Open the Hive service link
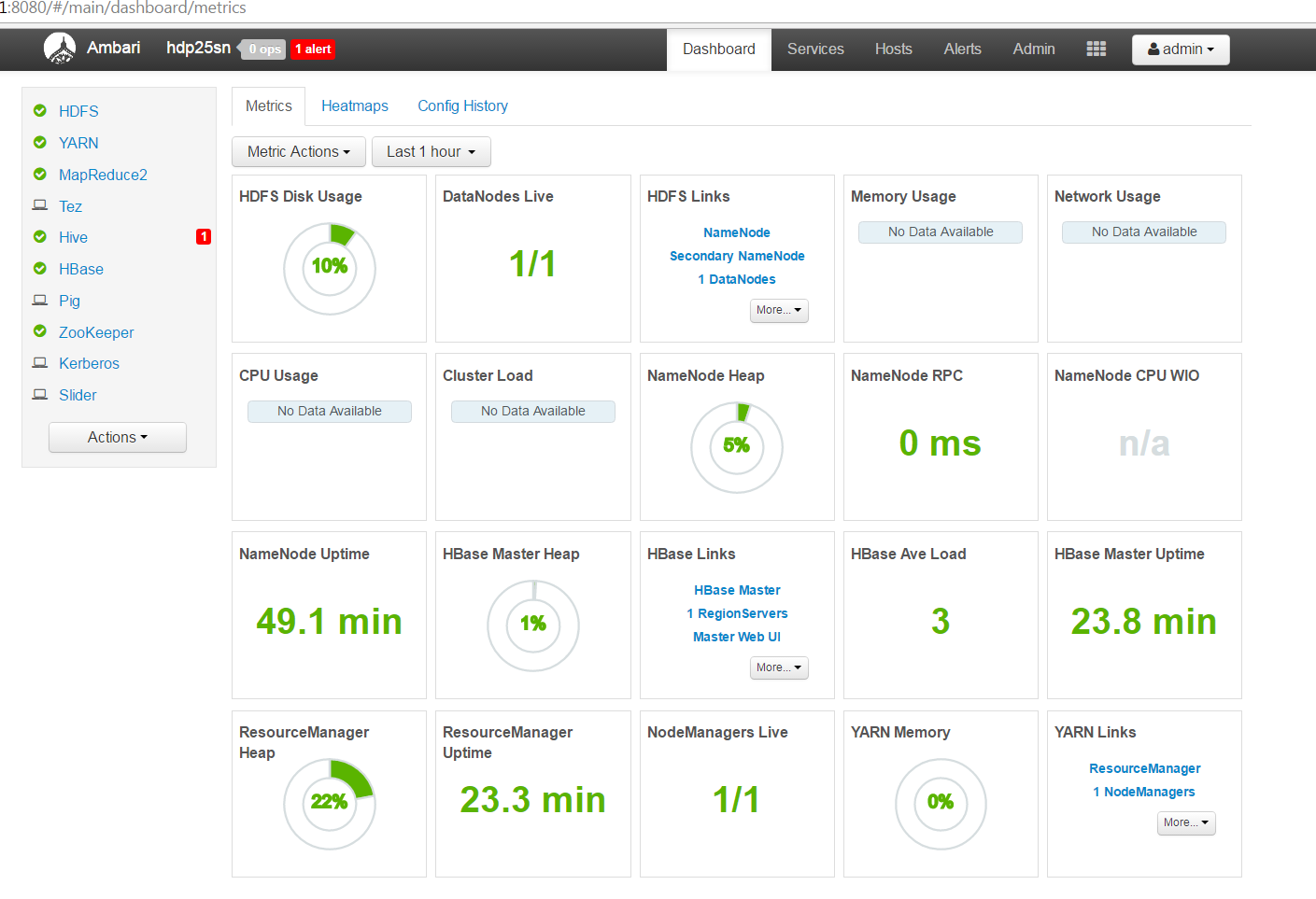The image size is (1316, 899). click(x=73, y=237)
